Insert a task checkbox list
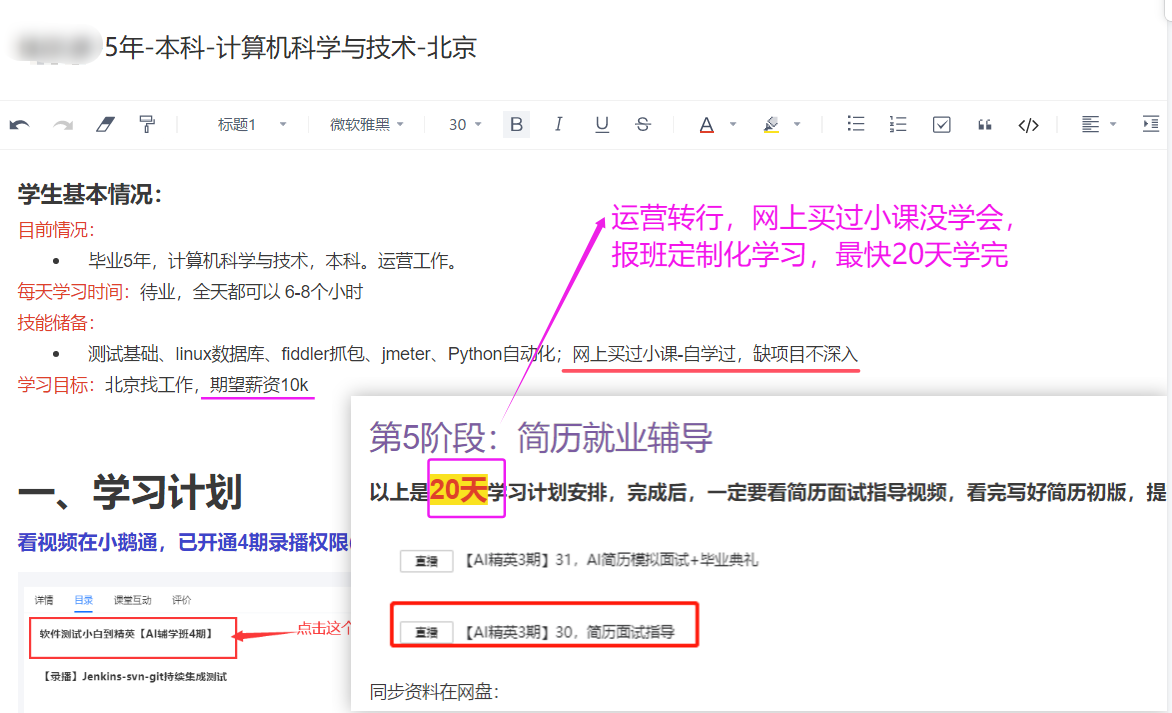This screenshot has width=1172, height=713. tap(941, 125)
